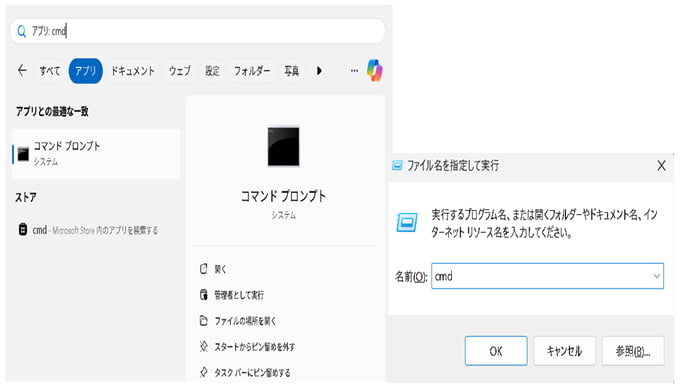Click the open action icon
Screen dimensions: 680x390
[x=203, y=269]
